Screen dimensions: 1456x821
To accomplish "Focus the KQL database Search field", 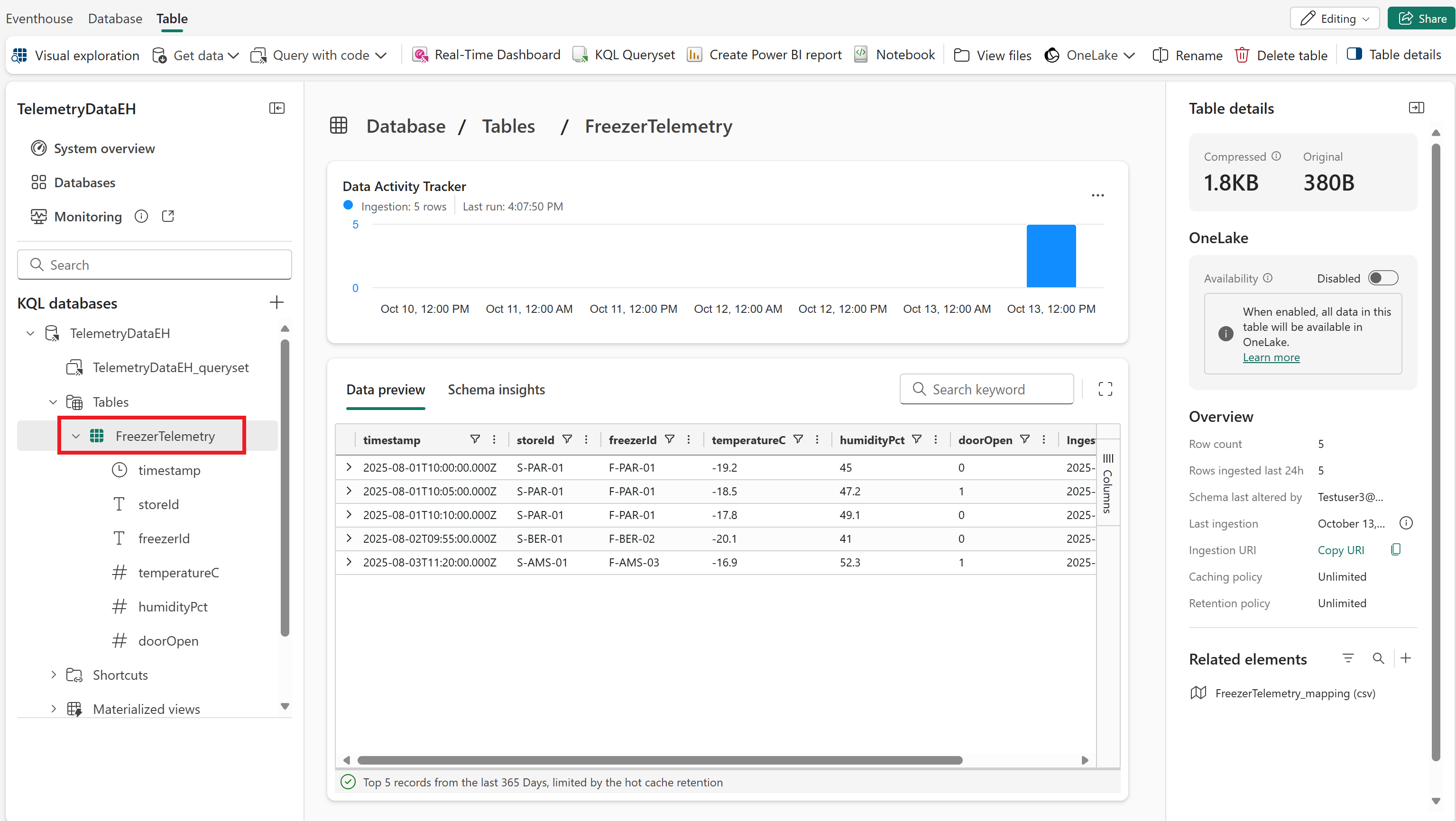I will (x=154, y=265).
